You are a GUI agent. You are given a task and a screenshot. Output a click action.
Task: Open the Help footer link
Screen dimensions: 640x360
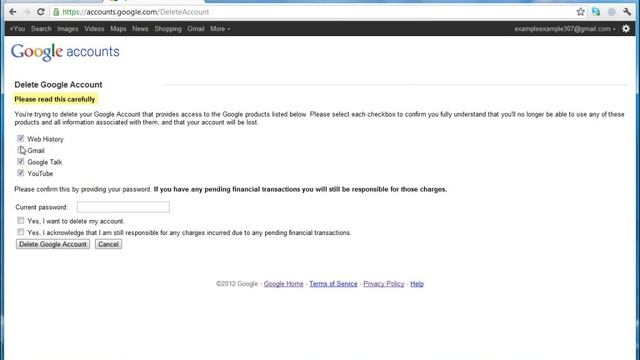417,284
